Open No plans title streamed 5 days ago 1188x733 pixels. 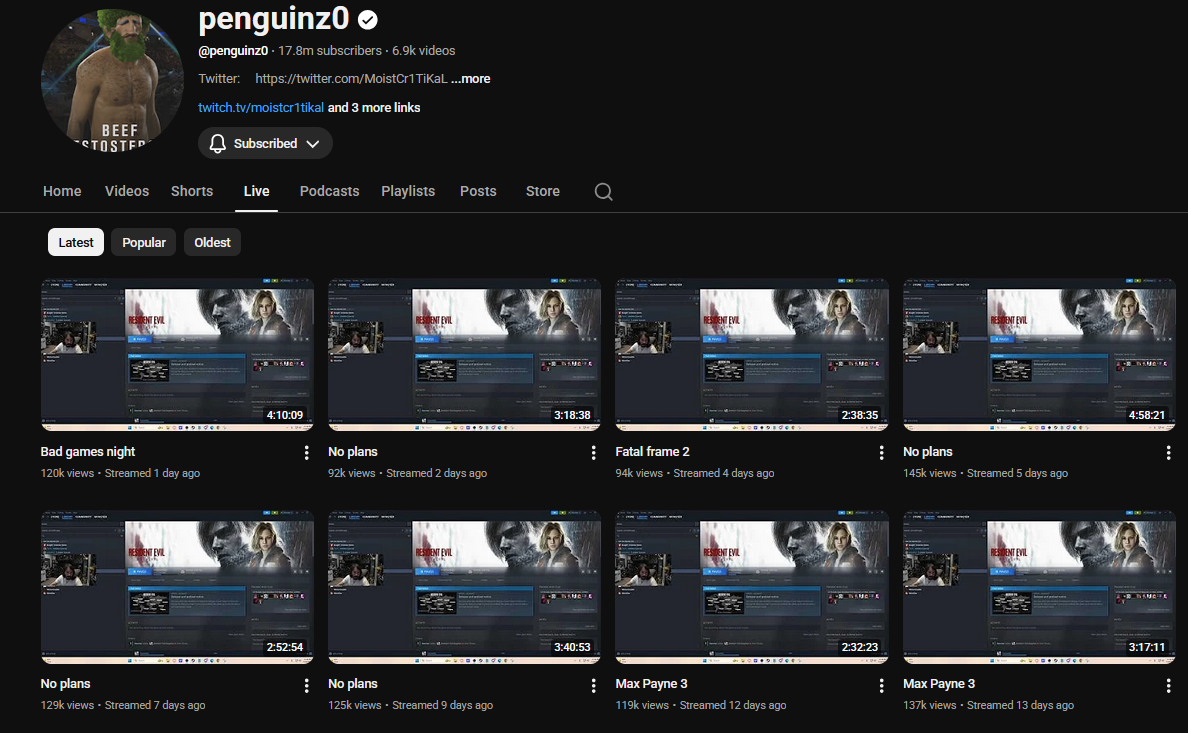coord(927,452)
